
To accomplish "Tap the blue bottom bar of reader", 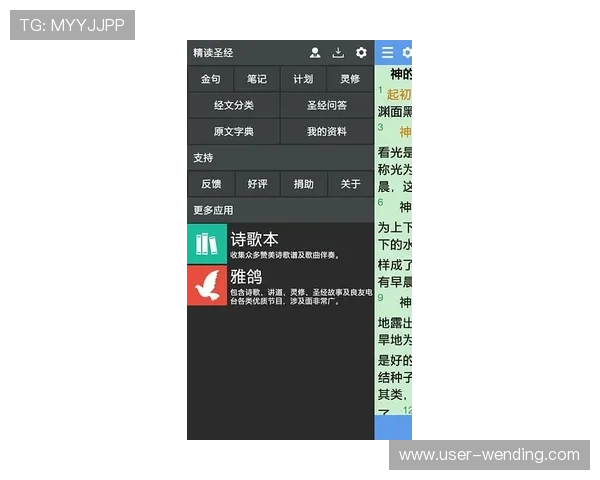I will click(x=393, y=427).
